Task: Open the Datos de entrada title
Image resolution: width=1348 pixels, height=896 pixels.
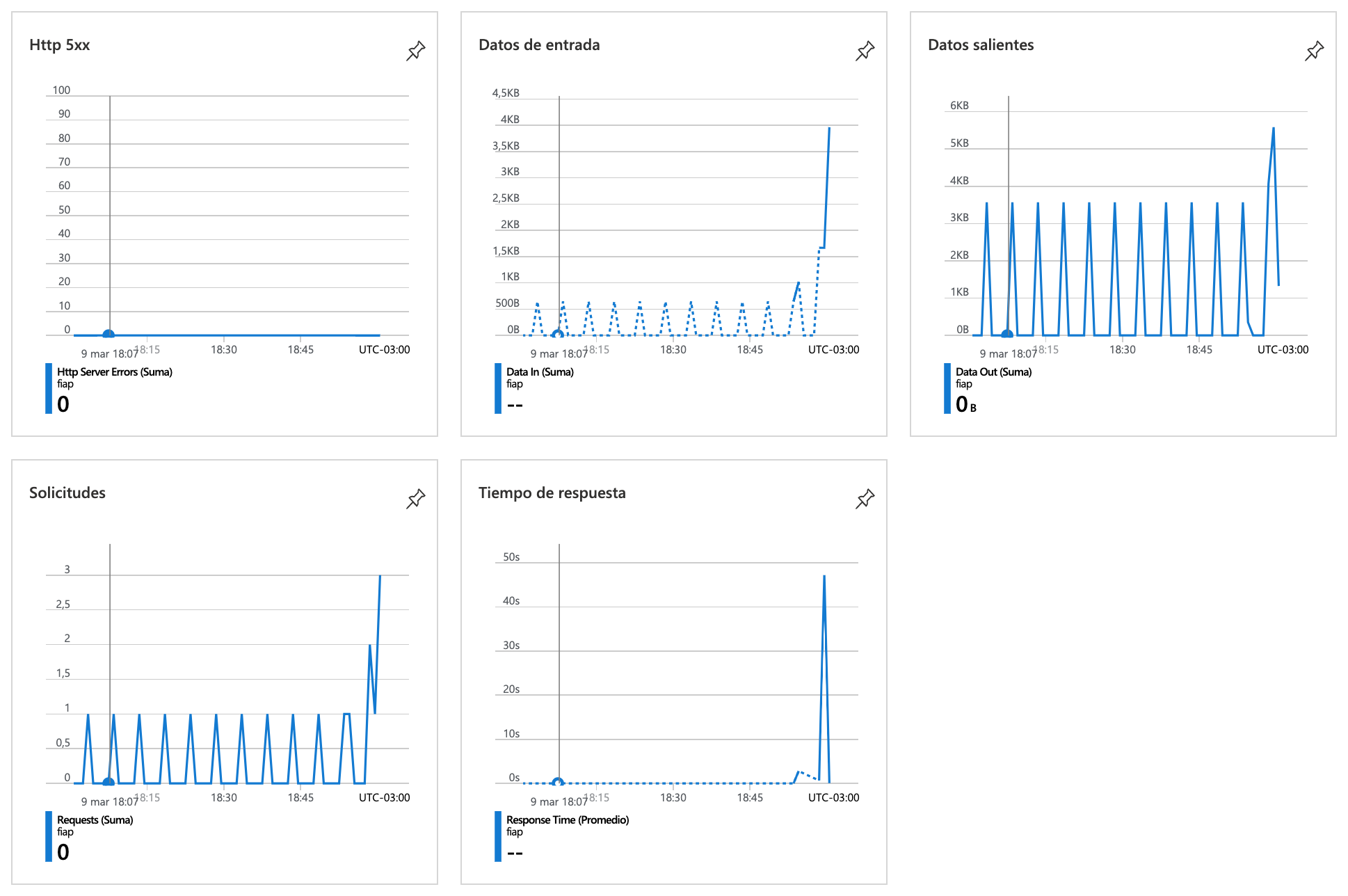Action: coord(539,45)
